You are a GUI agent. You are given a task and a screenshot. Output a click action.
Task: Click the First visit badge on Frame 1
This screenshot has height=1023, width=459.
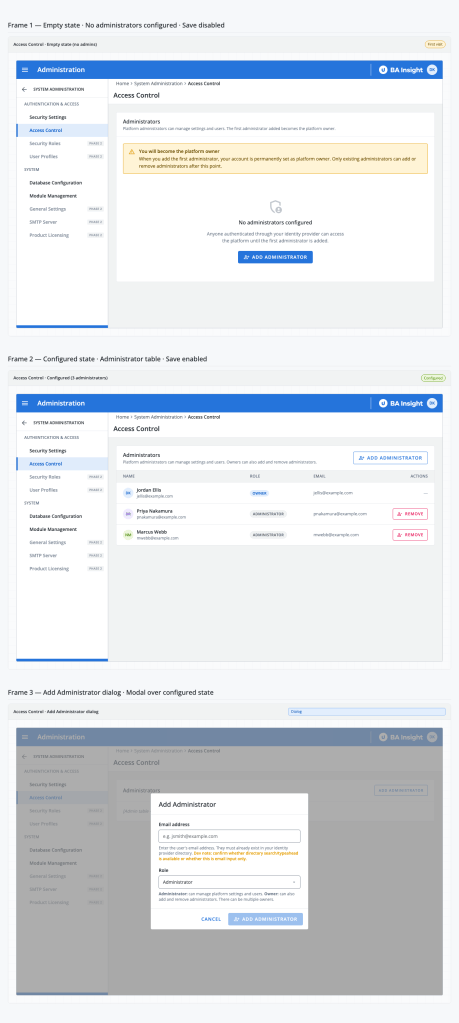click(x=435, y=44)
